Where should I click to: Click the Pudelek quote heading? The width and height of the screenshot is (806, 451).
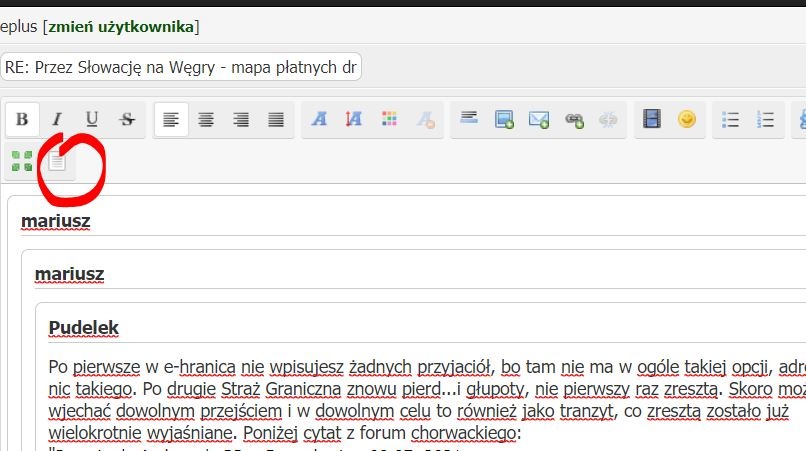[83, 328]
